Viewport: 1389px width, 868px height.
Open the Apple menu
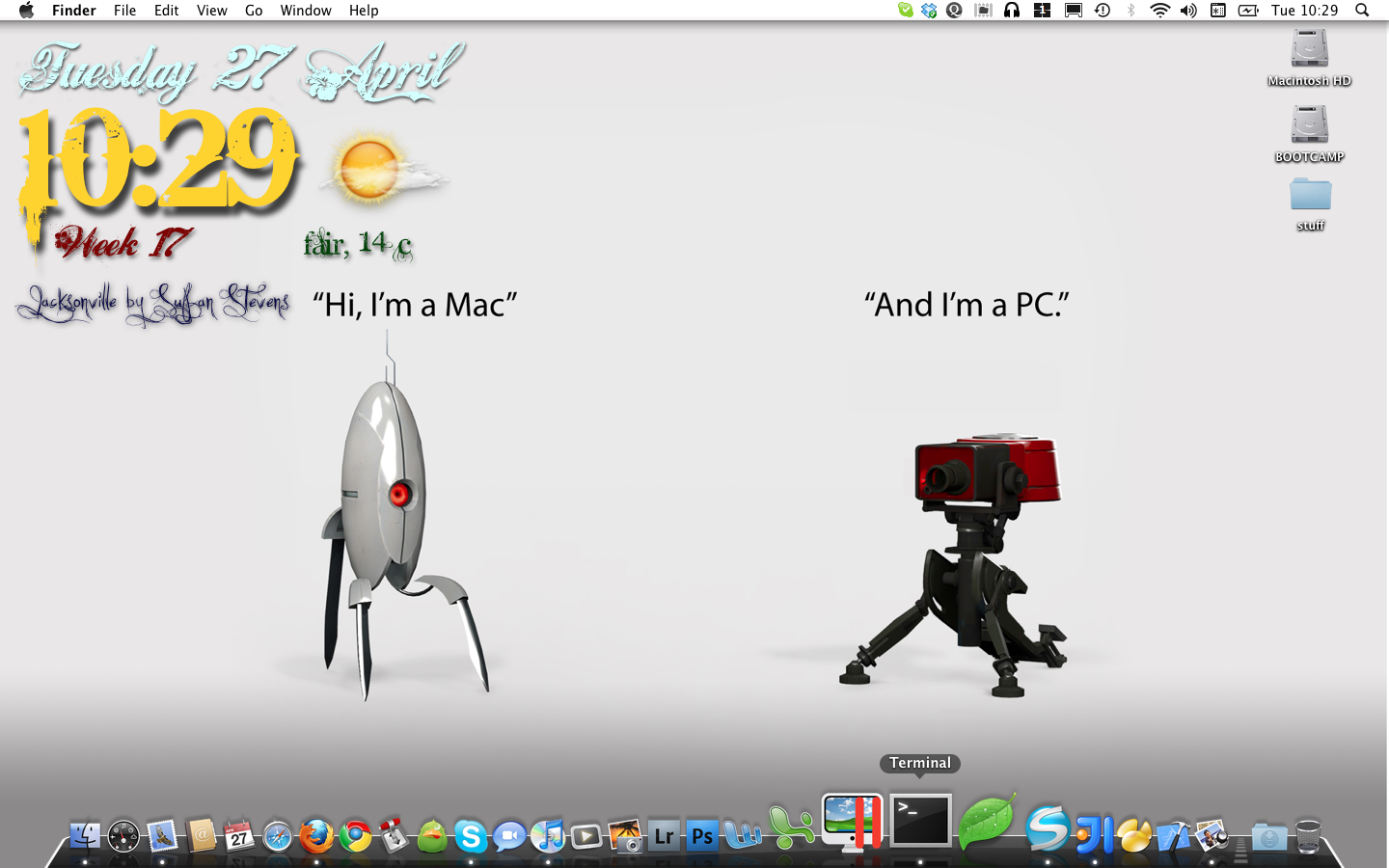(26, 11)
